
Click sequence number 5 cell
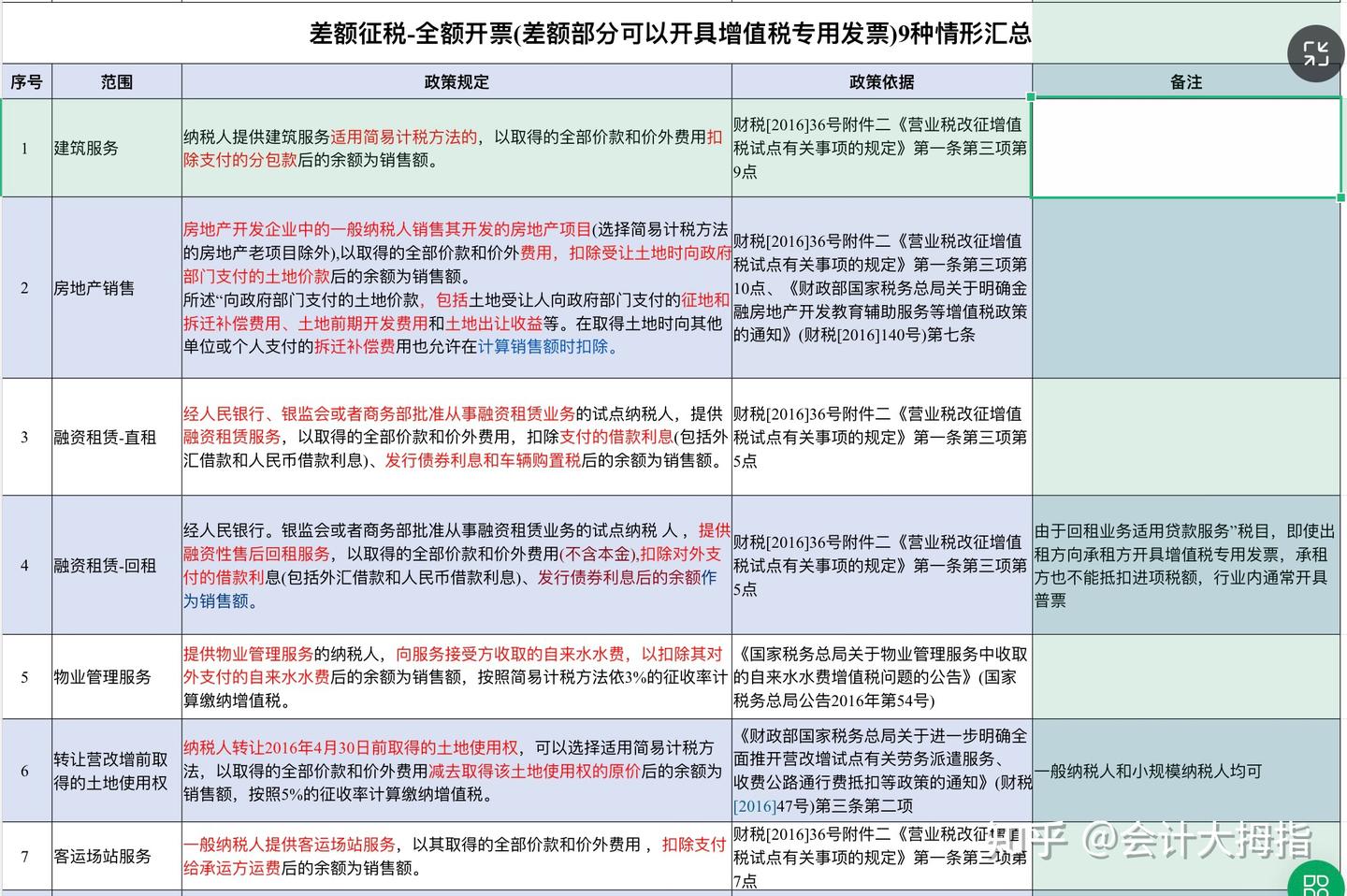pyautogui.click(x=26, y=676)
